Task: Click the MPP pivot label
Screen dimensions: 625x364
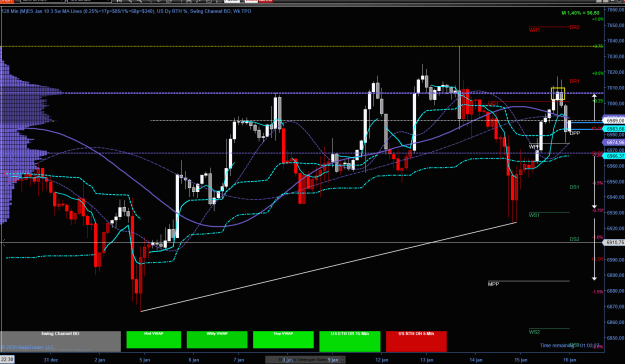Action: (493, 284)
